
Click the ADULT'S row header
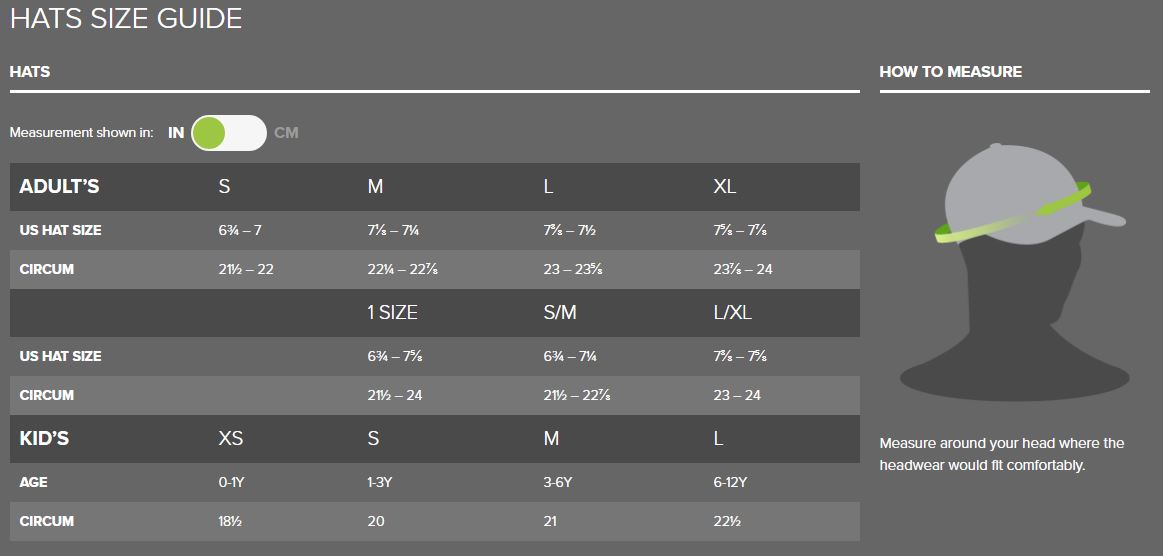[x=59, y=187]
